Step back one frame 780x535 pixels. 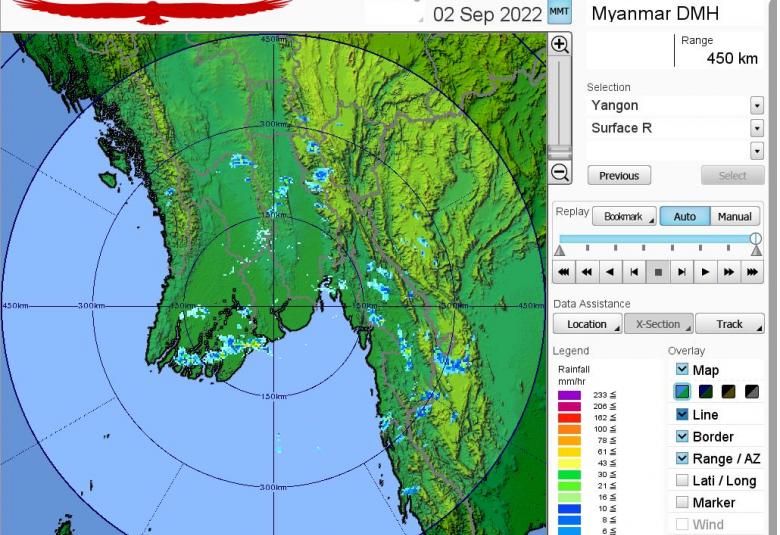coord(634,271)
